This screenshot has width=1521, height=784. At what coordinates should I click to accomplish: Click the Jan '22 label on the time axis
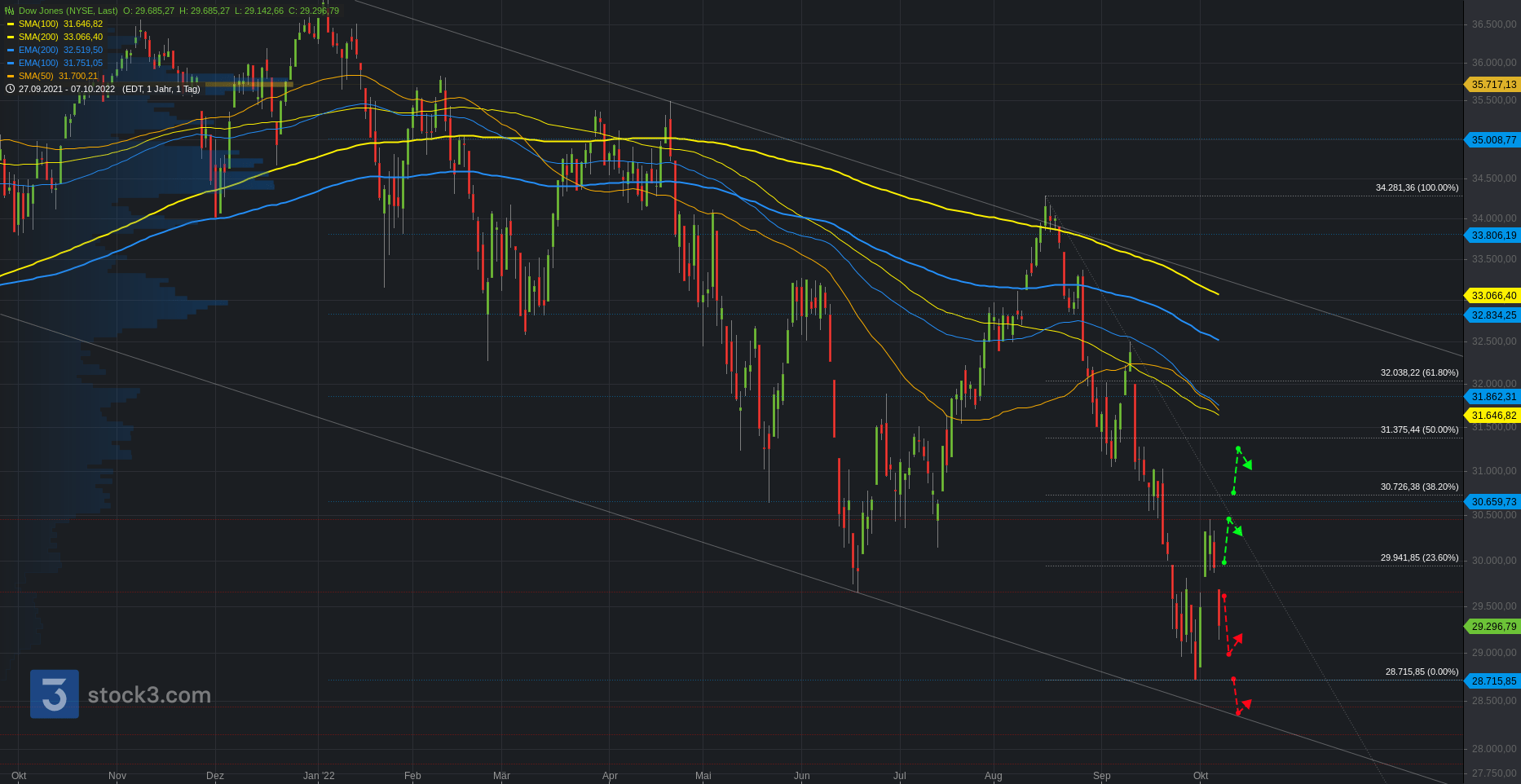click(319, 776)
